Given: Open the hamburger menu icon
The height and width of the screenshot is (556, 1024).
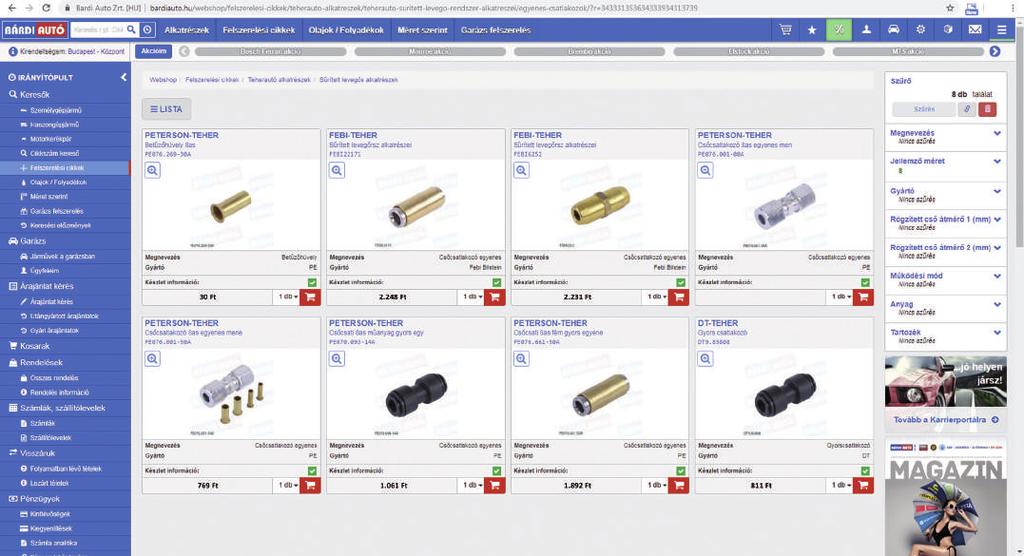Looking at the screenshot, I should click(x=1002, y=30).
